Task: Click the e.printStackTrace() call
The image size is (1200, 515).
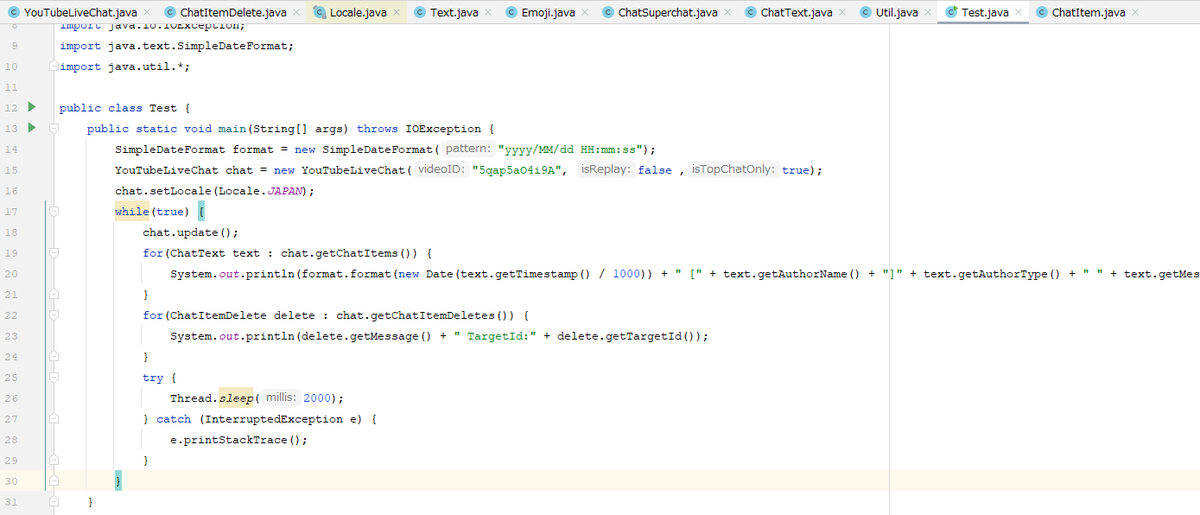Action: [236, 440]
